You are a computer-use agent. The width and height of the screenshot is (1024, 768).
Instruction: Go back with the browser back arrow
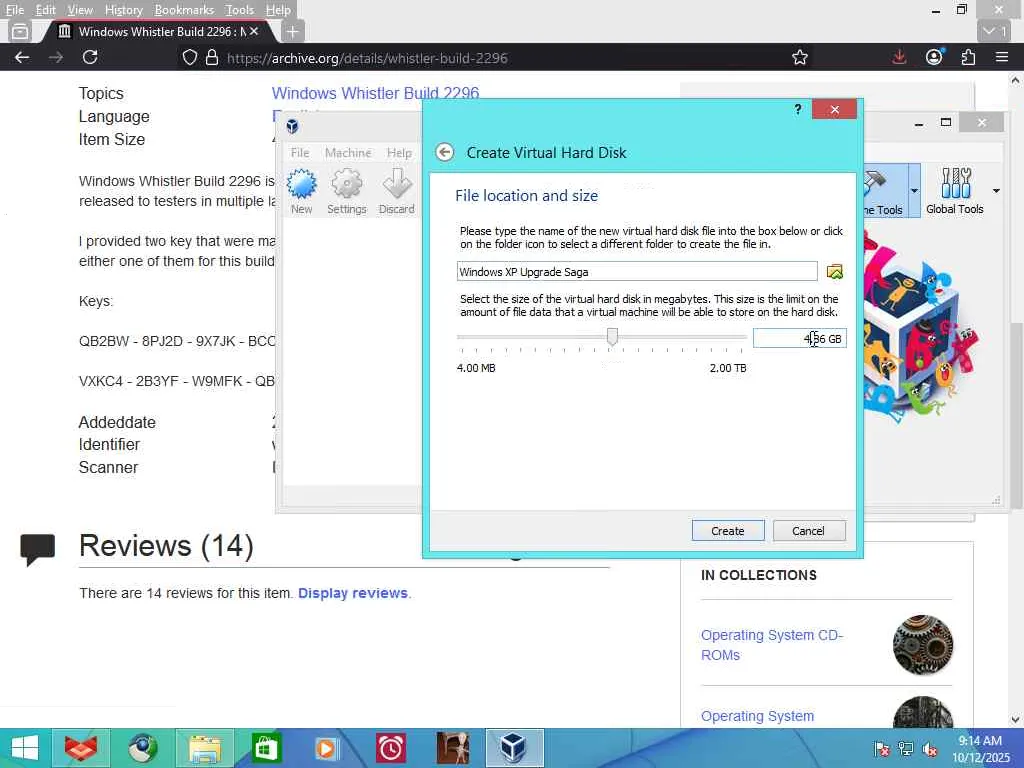click(x=22, y=57)
